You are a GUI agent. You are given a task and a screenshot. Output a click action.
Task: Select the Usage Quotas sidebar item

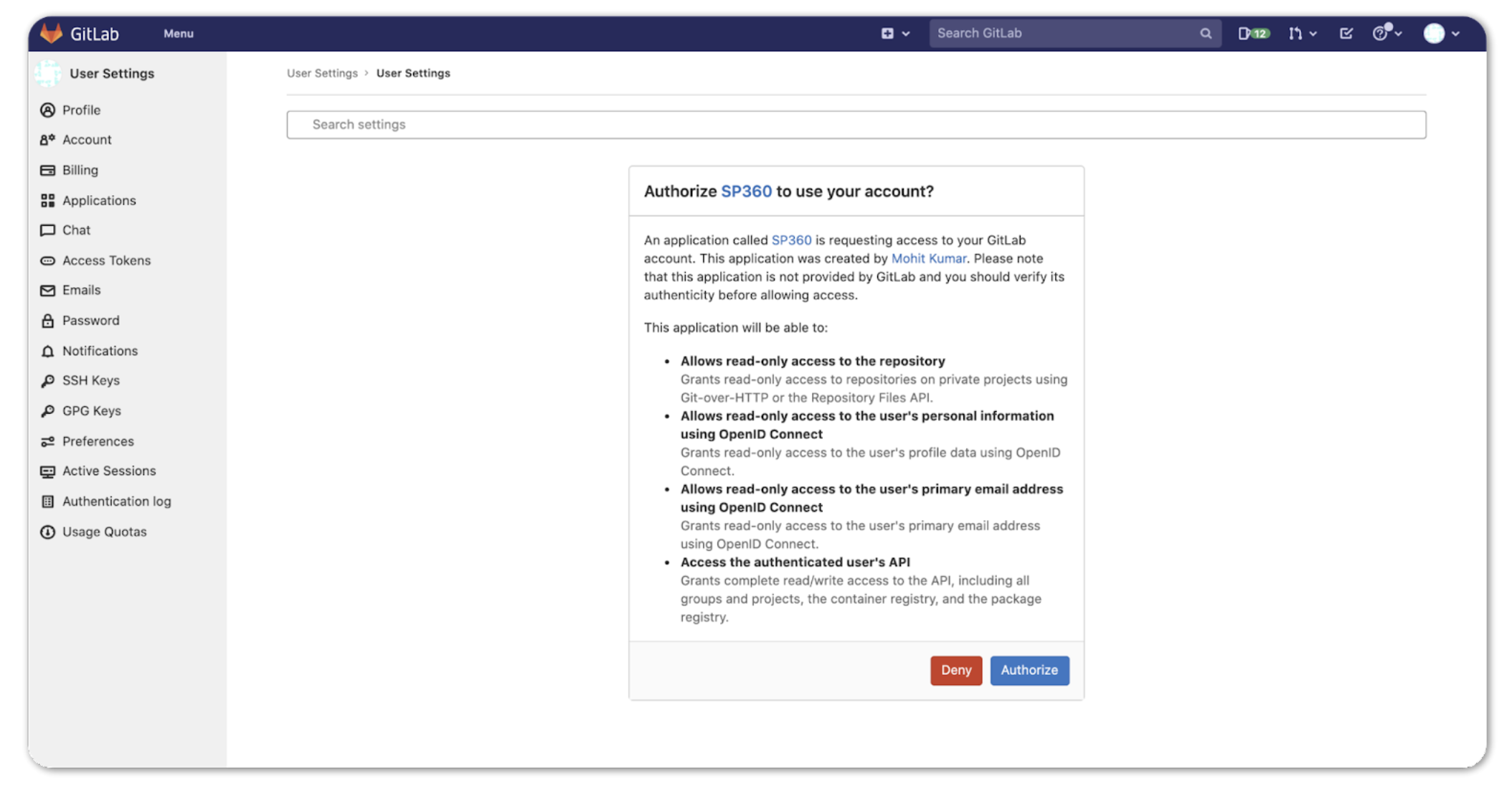[x=103, y=531]
